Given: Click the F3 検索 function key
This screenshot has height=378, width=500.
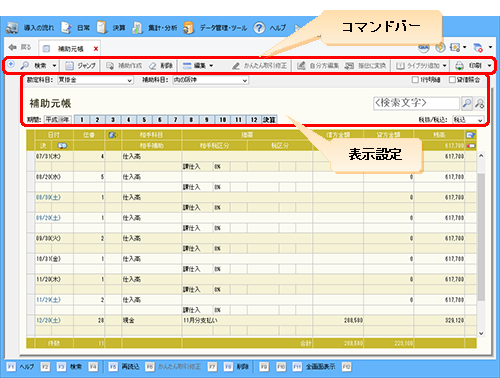Looking at the screenshot, I should click(69, 367).
